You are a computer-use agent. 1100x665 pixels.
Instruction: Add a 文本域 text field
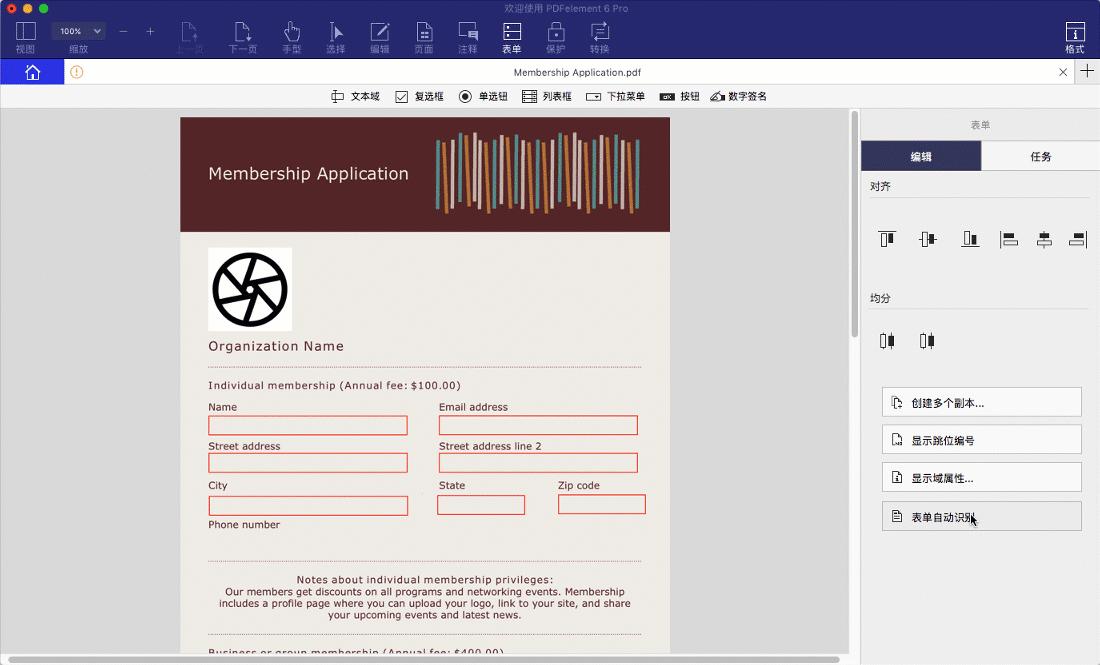[355, 96]
